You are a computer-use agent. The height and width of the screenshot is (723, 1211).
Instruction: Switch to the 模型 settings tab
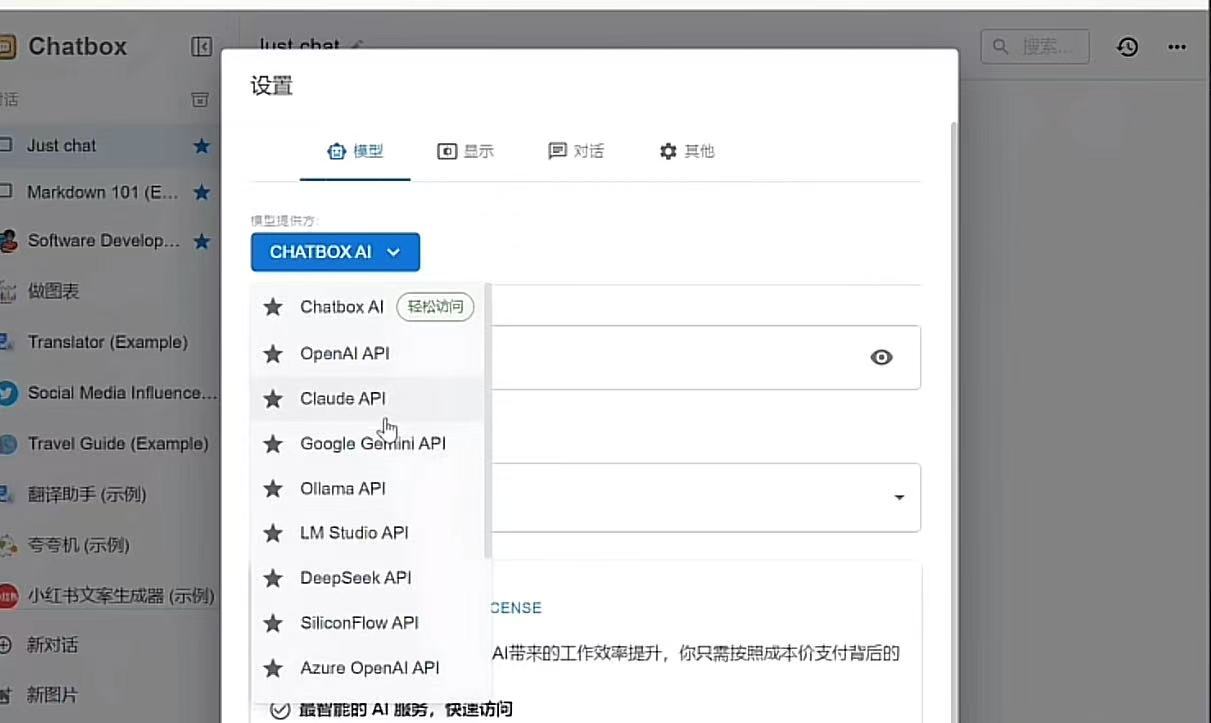click(355, 151)
